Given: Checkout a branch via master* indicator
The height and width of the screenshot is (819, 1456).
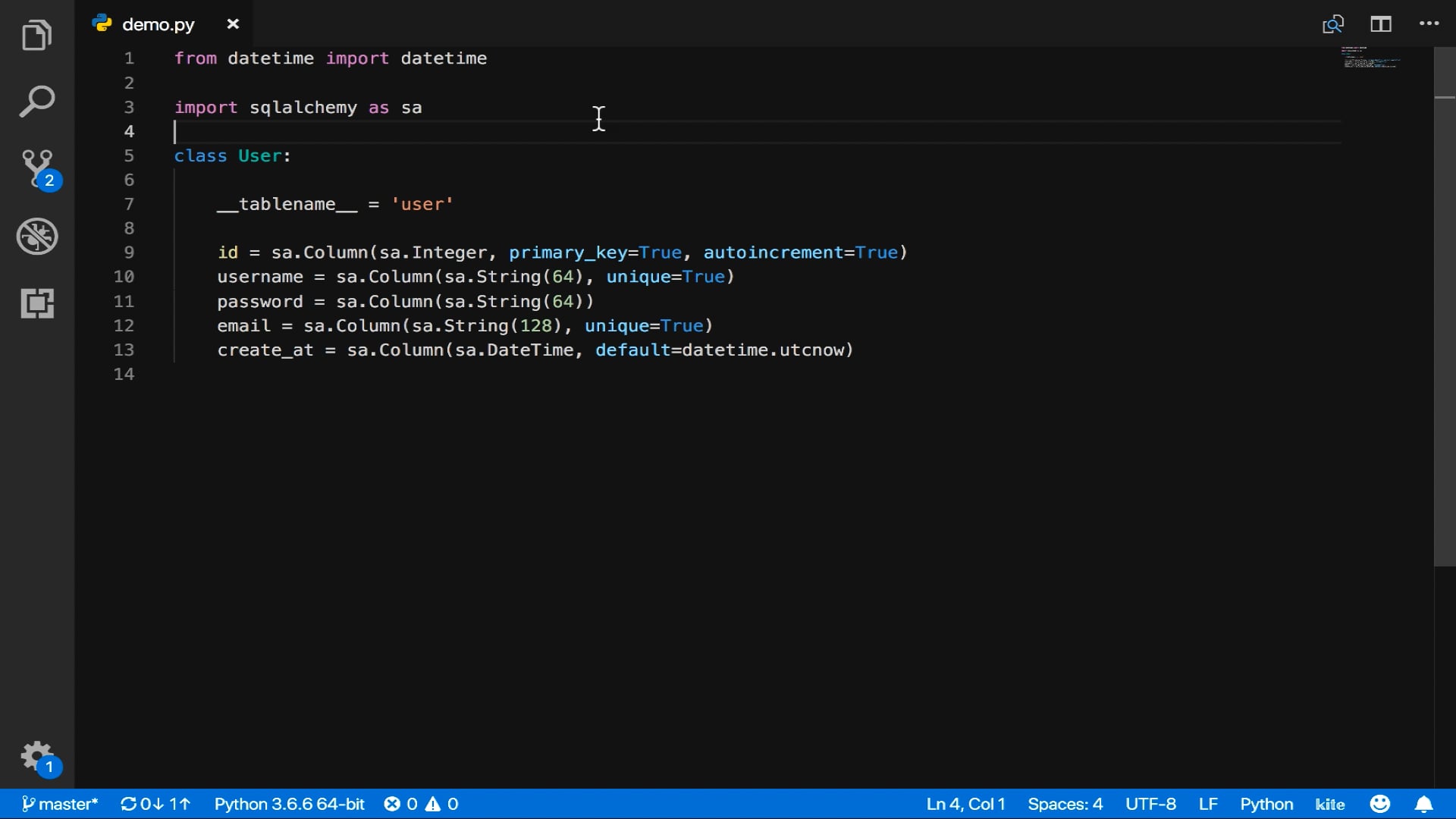Looking at the screenshot, I should click(x=59, y=804).
